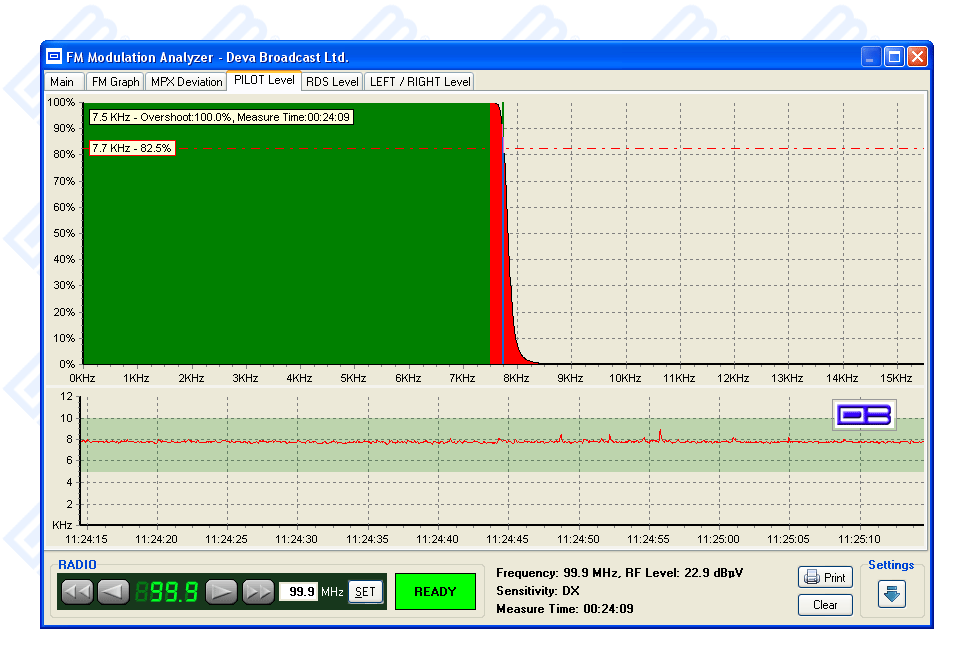This screenshot has height=669, width=974.
Task: Click the single step tune-down arrow
Action: [113, 591]
